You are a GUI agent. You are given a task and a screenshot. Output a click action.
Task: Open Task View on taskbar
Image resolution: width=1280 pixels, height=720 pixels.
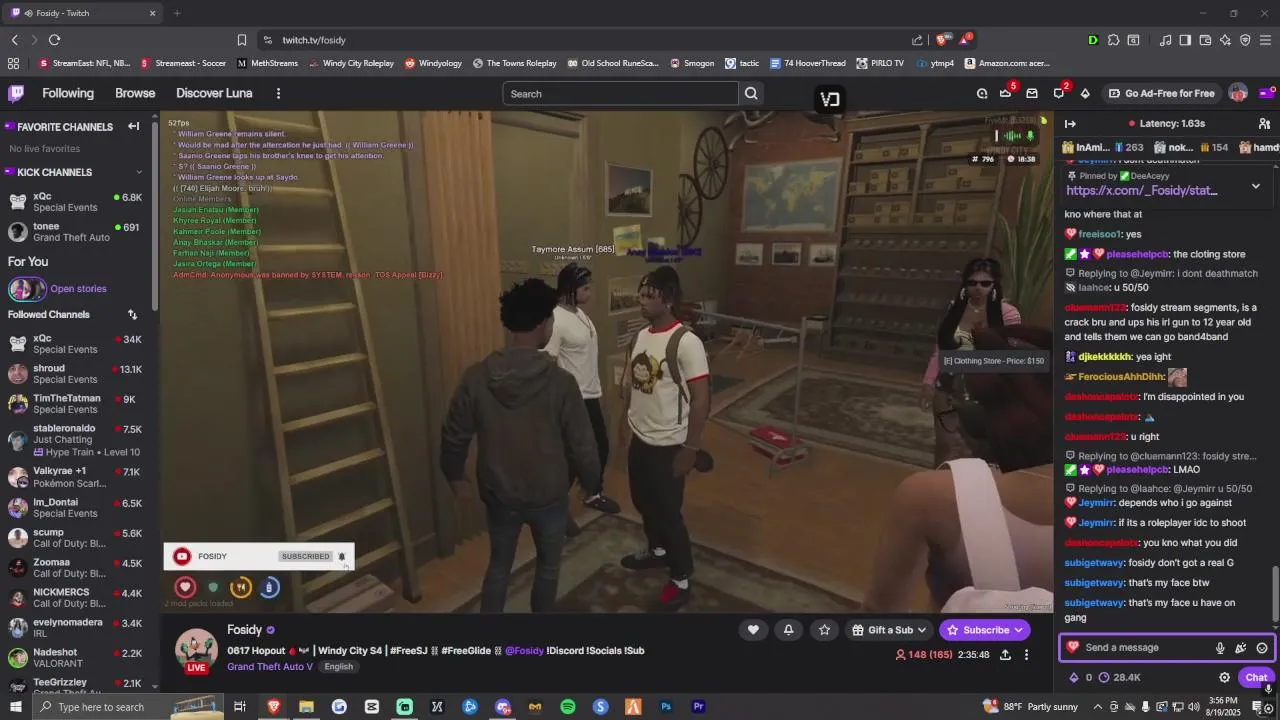pos(240,707)
